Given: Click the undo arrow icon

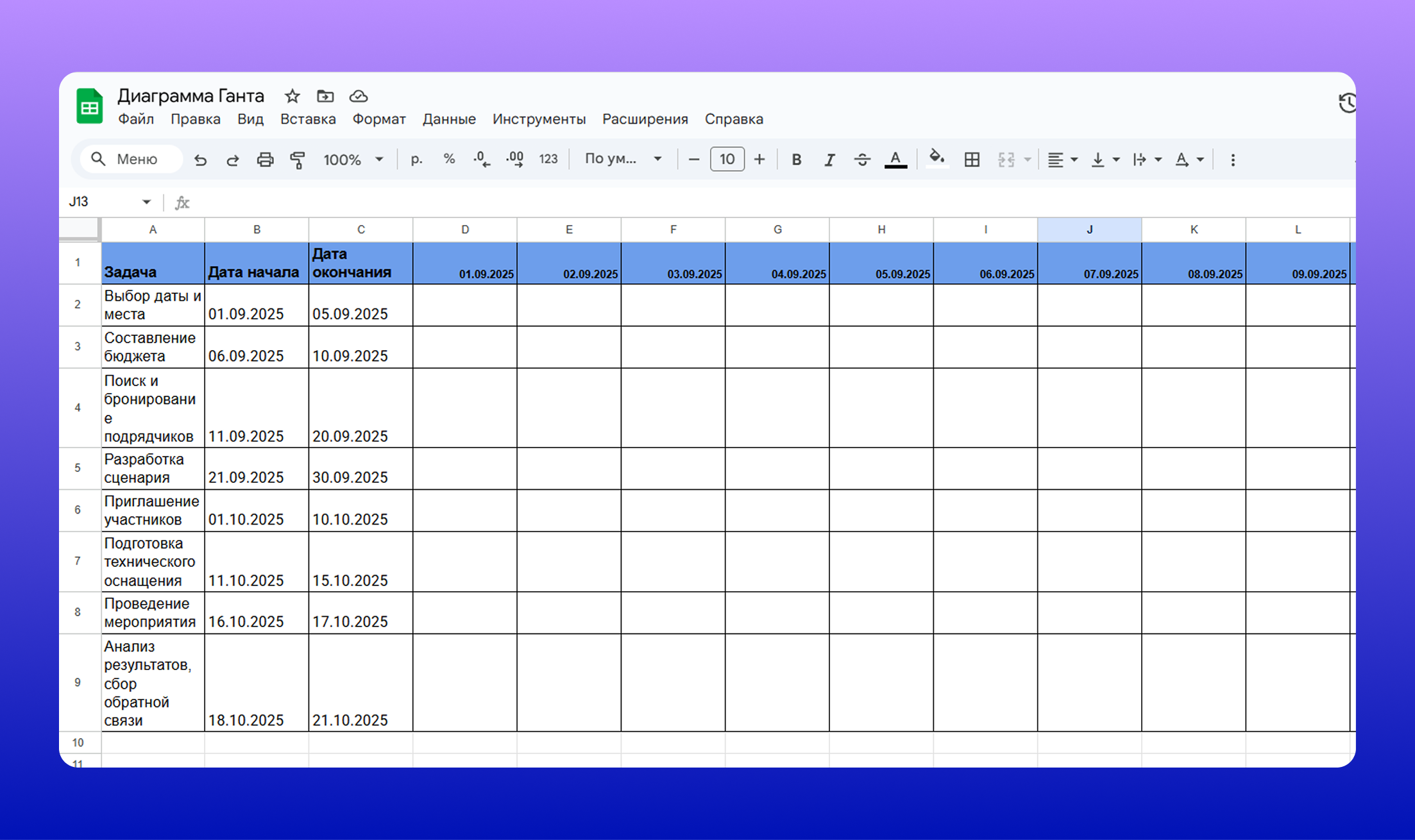Looking at the screenshot, I should point(201,160).
